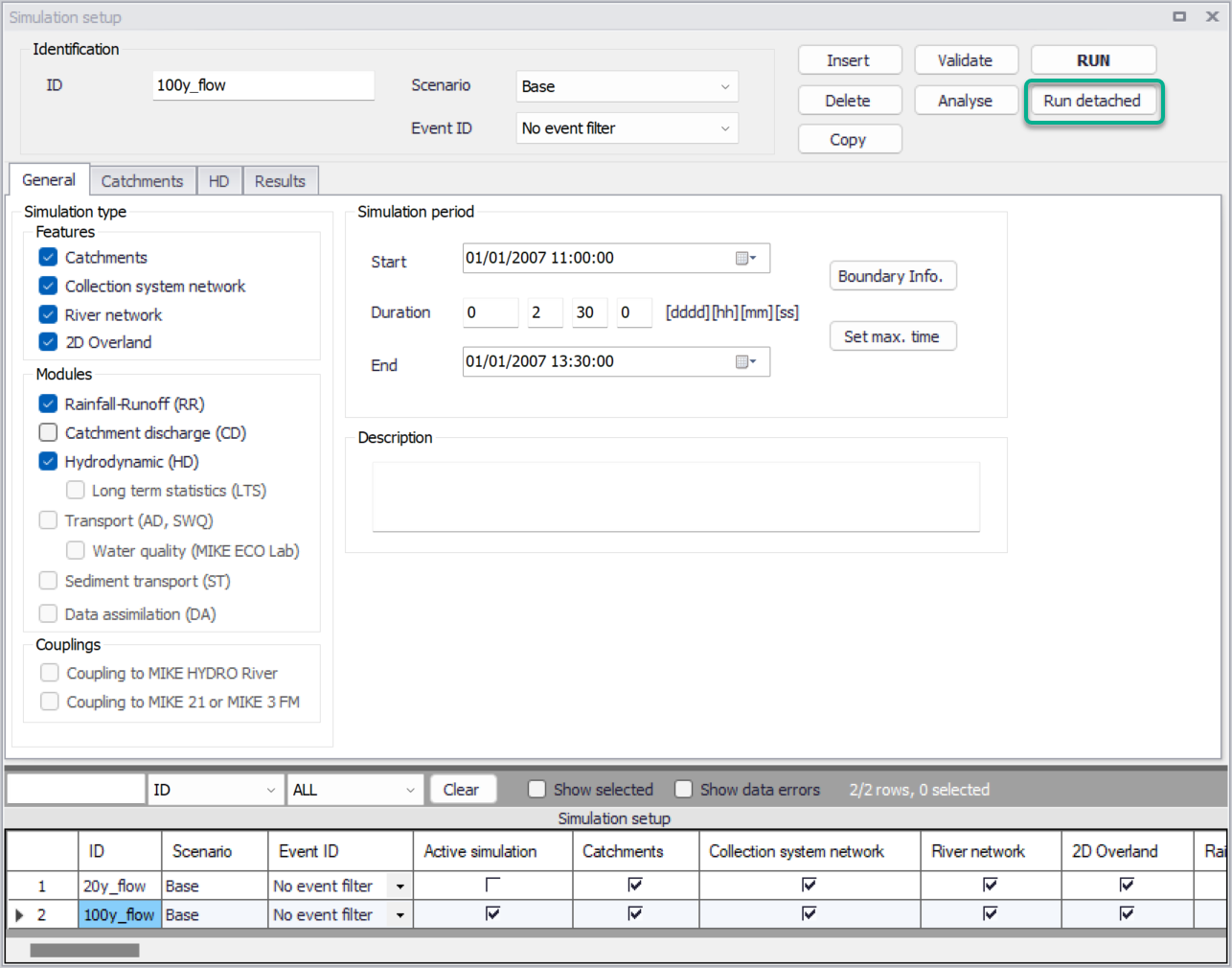Switch to the Catchments tab
Screen dimensions: 1232x968
[142, 181]
